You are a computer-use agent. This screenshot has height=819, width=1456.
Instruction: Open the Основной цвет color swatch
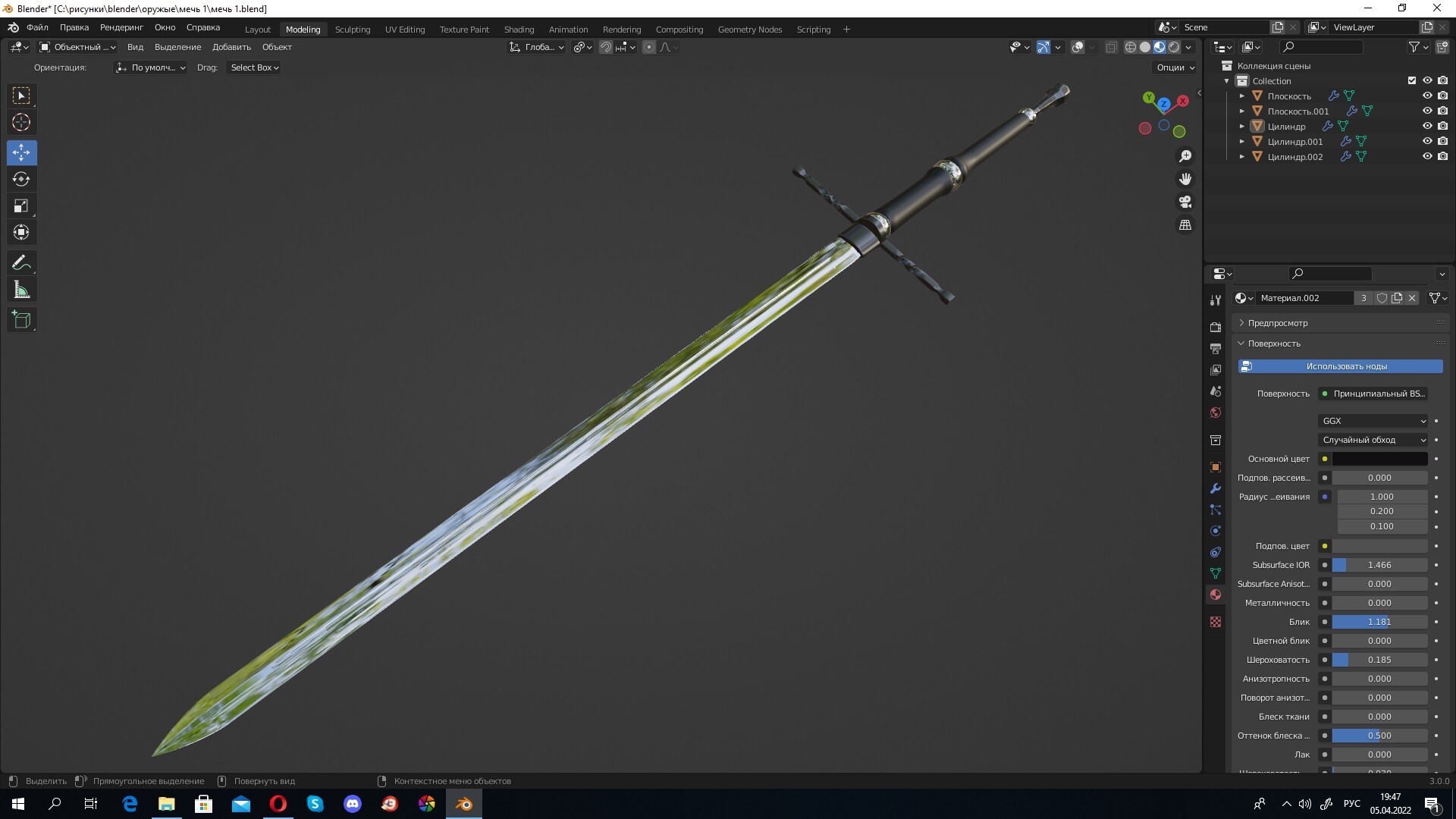1379,459
